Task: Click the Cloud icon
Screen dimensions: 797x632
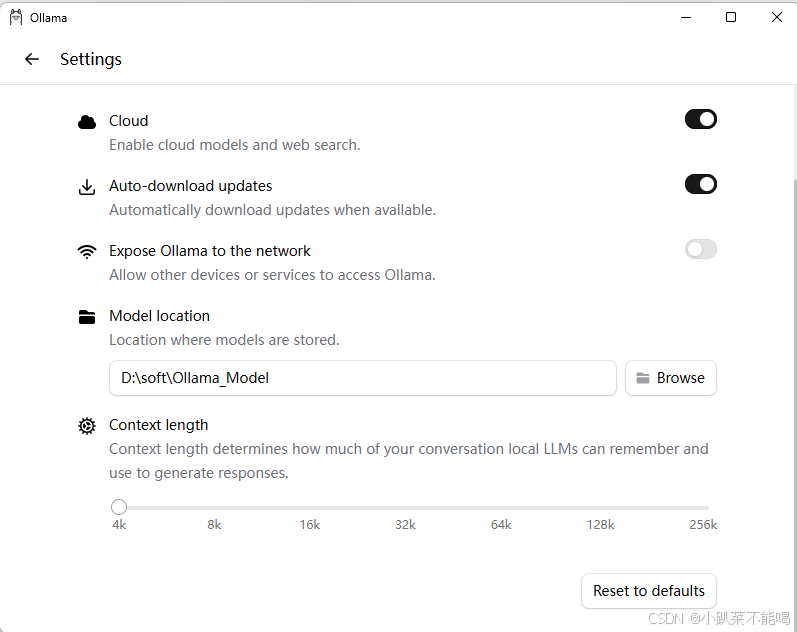Action: (87, 122)
